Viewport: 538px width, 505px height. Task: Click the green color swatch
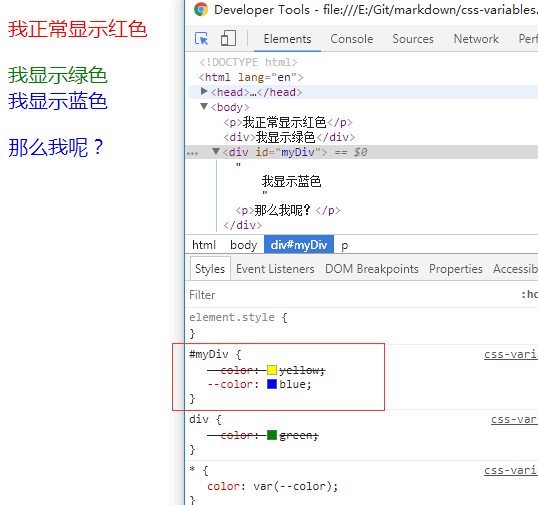272,435
